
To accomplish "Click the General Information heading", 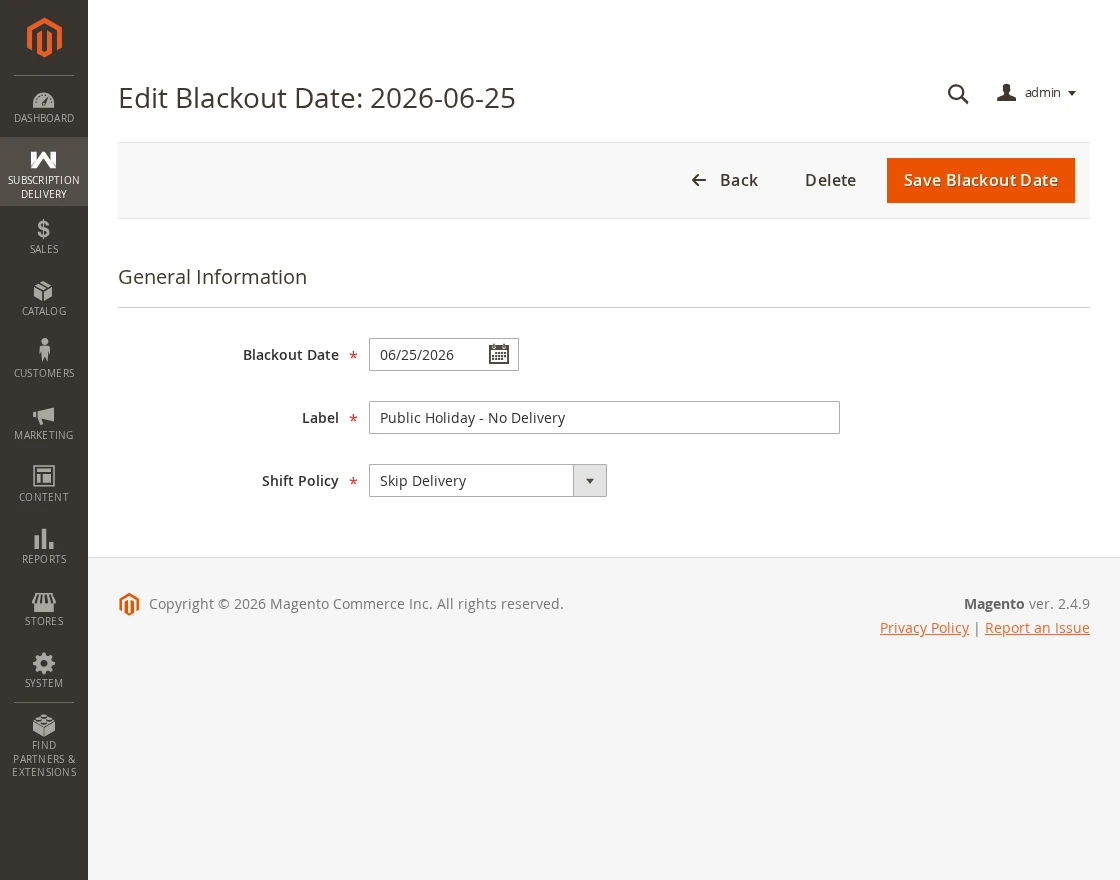I will (212, 277).
